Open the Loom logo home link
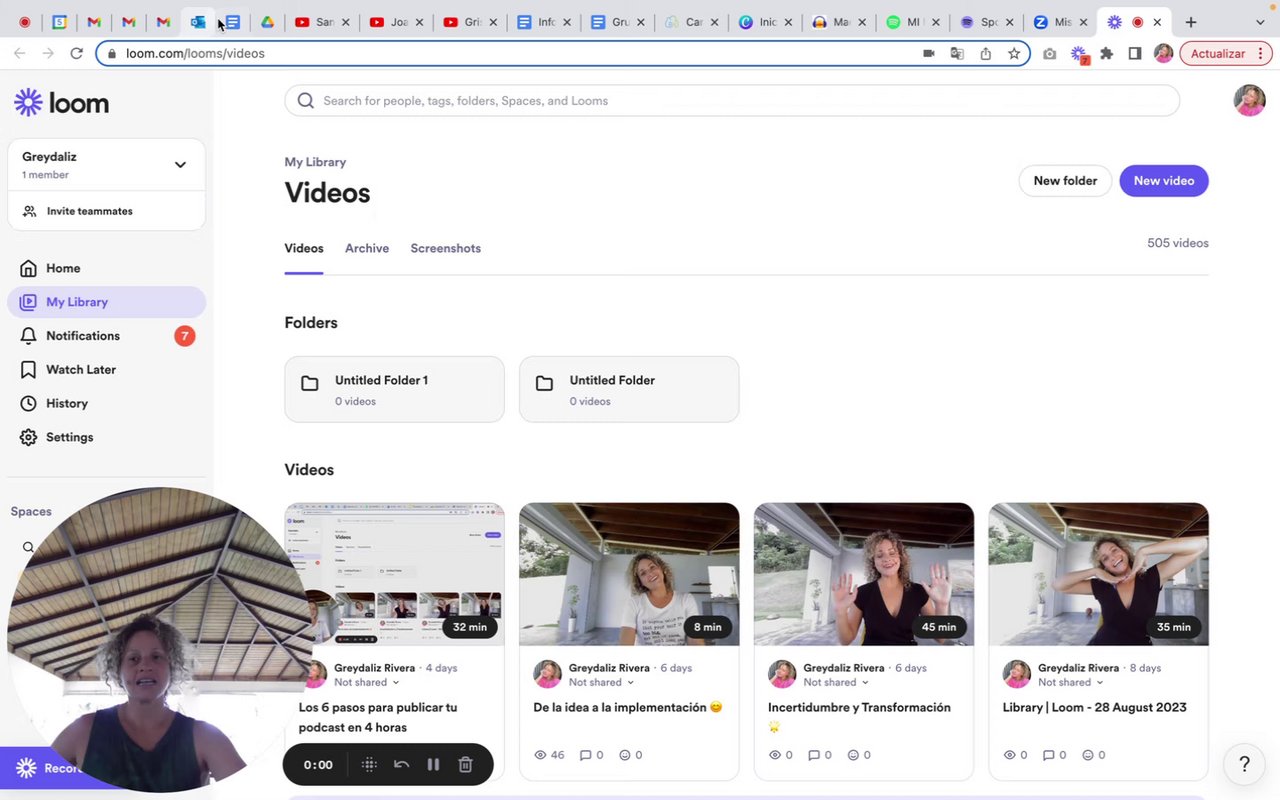Image resolution: width=1280 pixels, height=800 pixels. (x=61, y=103)
